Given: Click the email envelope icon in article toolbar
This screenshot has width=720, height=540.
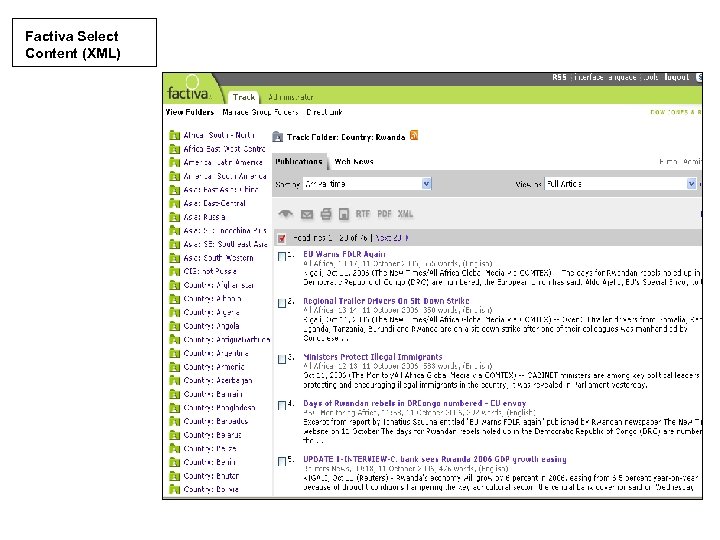Looking at the screenshot, I should (x=307, y=214).
